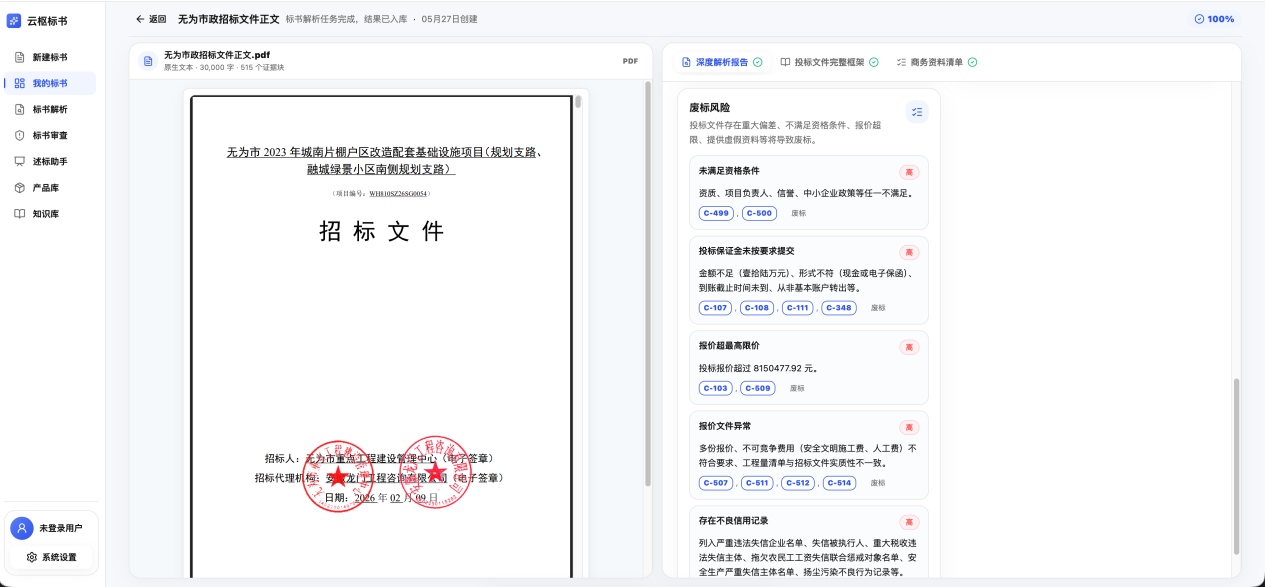Open 我的标书 in the sidebar
Viewport: 1265px width, 587px height.
pos(50,83)
